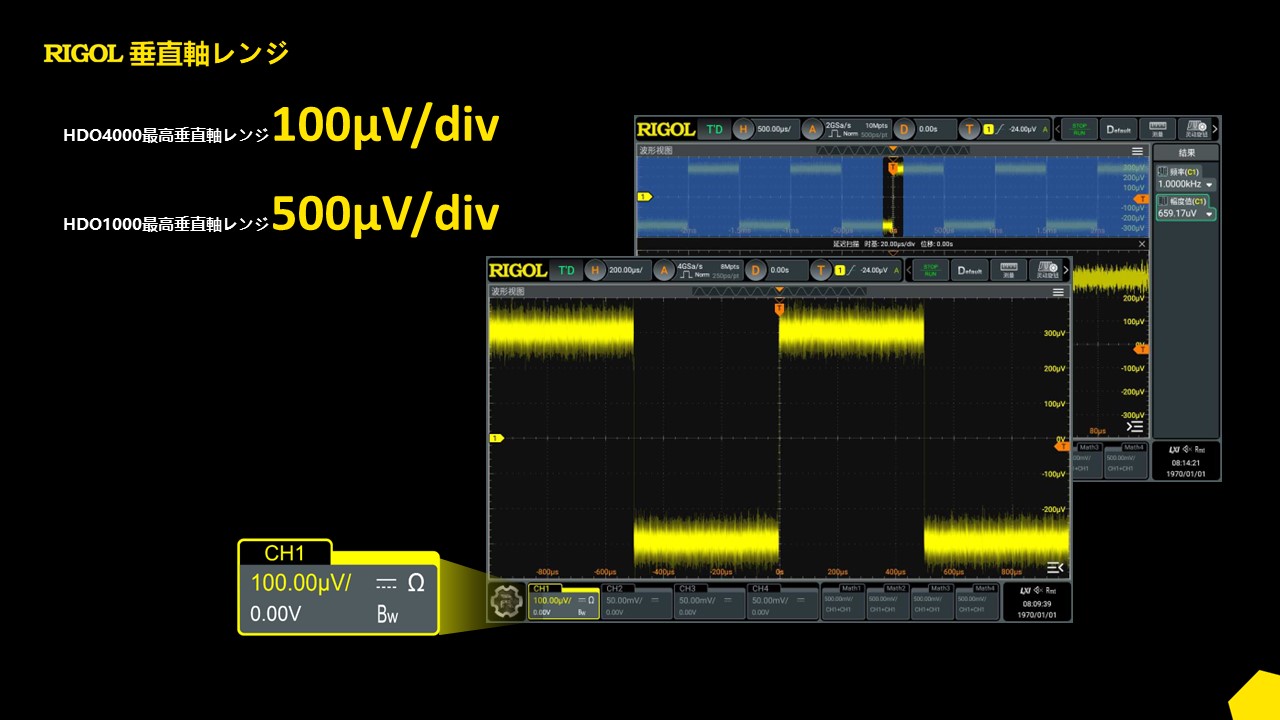Click the Default button on back scope
The height and width of the screenshot is (720, 1280).
(x=1119, y=129)
